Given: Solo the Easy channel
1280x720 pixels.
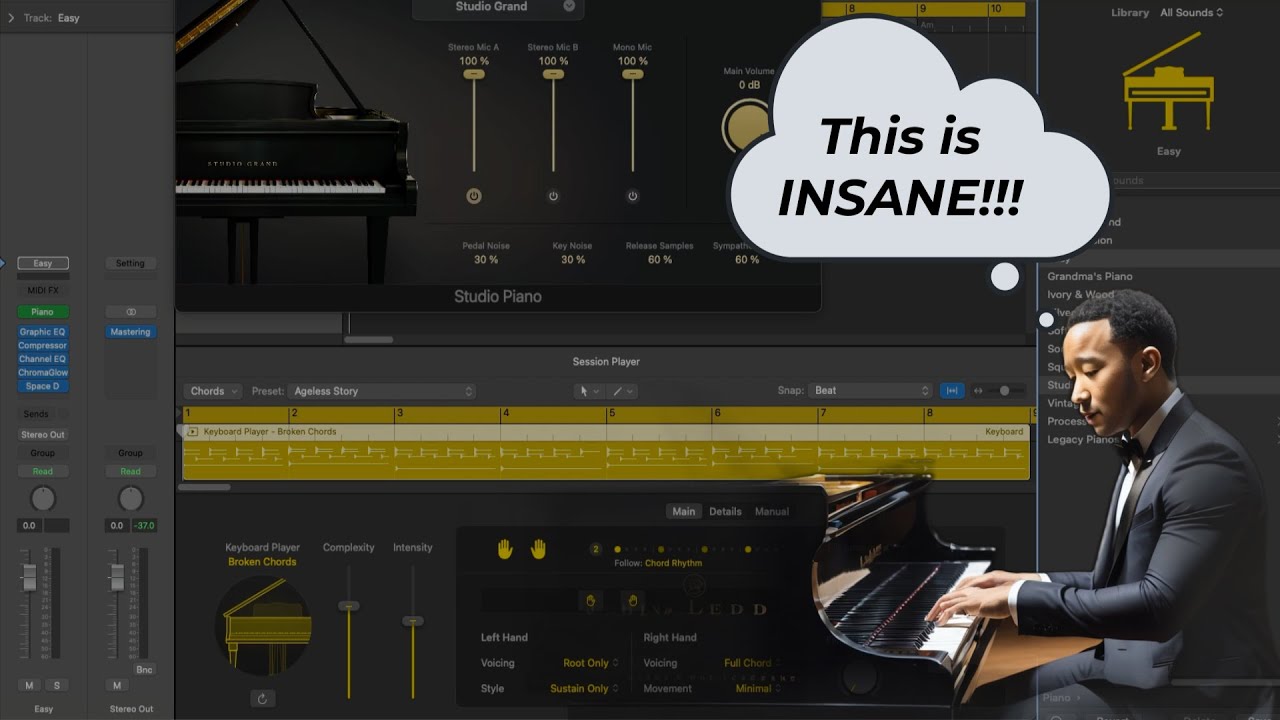Looking at the screenshot, I should pyautogui.click(x=56, y=685).
